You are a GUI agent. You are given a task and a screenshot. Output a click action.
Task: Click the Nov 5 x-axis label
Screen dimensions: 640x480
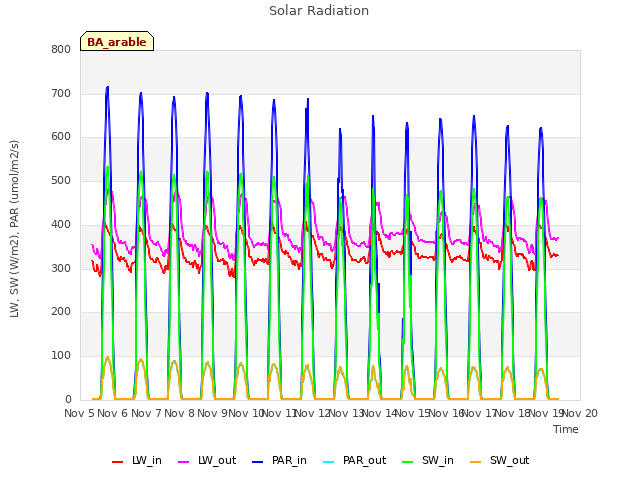[x=80, y=413]
